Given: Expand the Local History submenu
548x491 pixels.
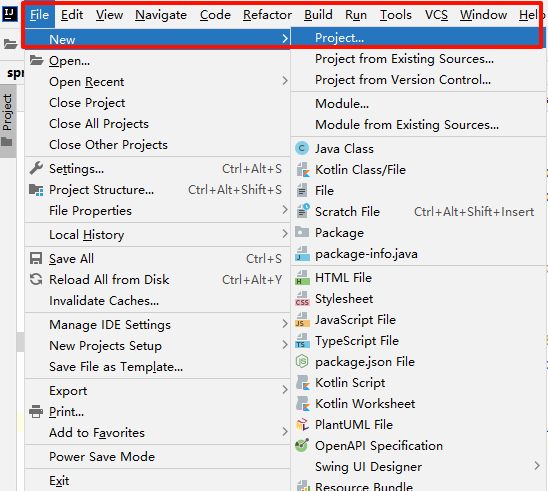Looking at the screenshot, I should tap(285, 234).
